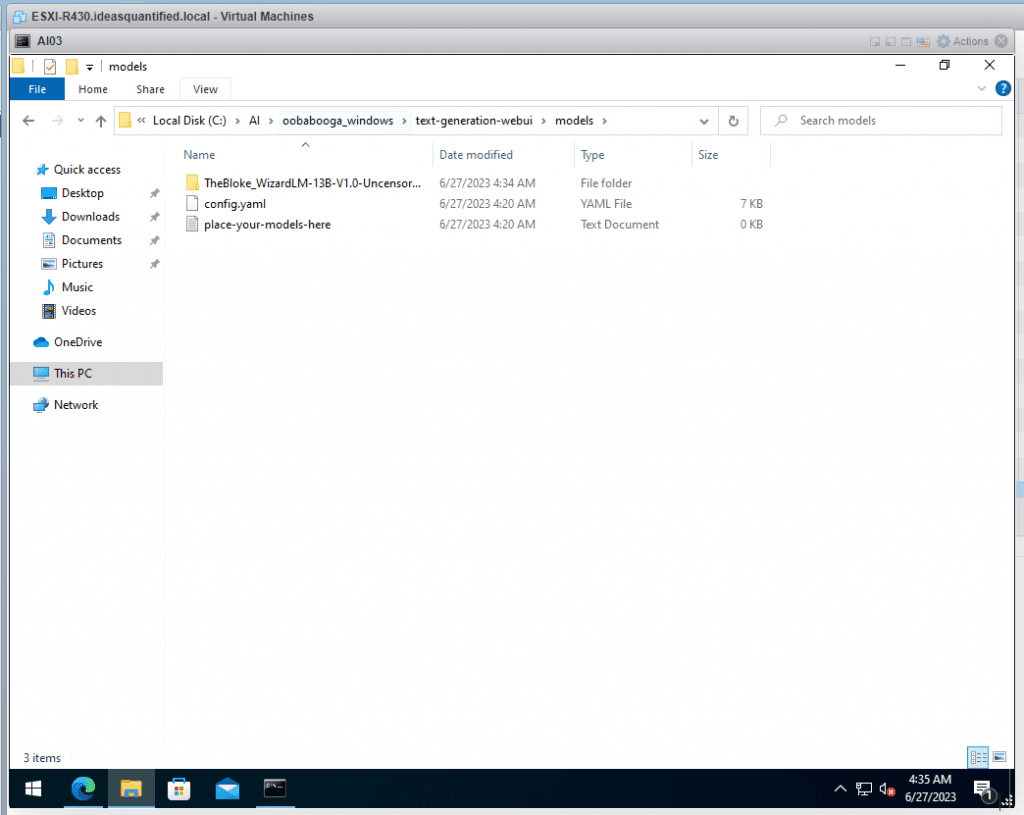The image size is (1024, 815).
Task: Navigate to oobabooga_windows breadcrumb
Action: point(338,121)
